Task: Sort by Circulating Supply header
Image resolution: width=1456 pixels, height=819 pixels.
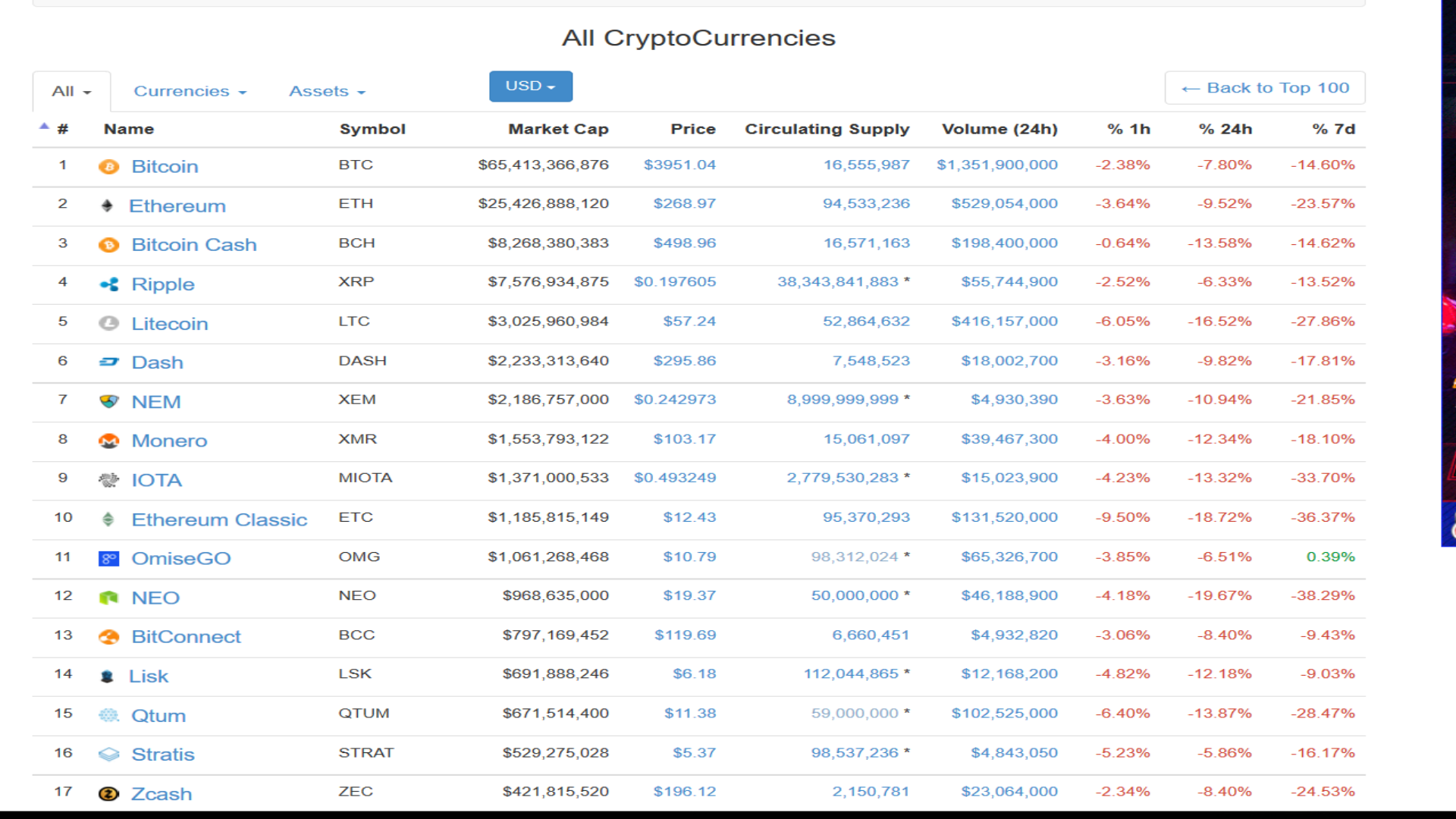Action: click(x=827, y=130)
